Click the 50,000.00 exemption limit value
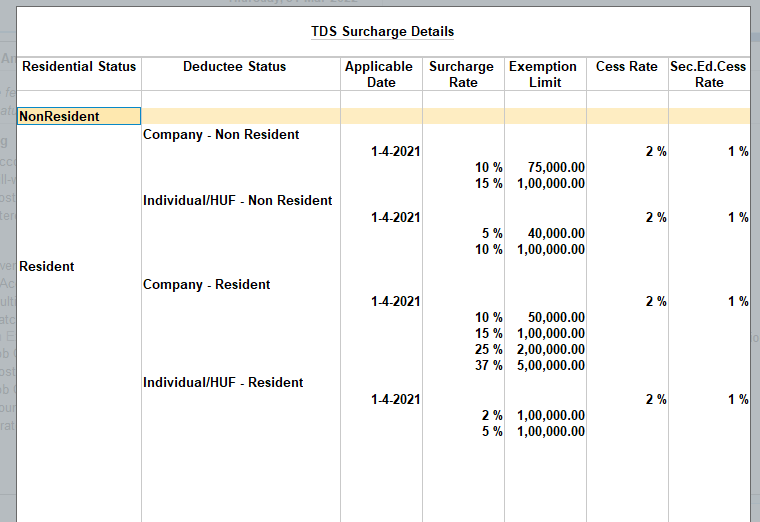The height and width of the screenshot is (522, 760). [556, 317]
